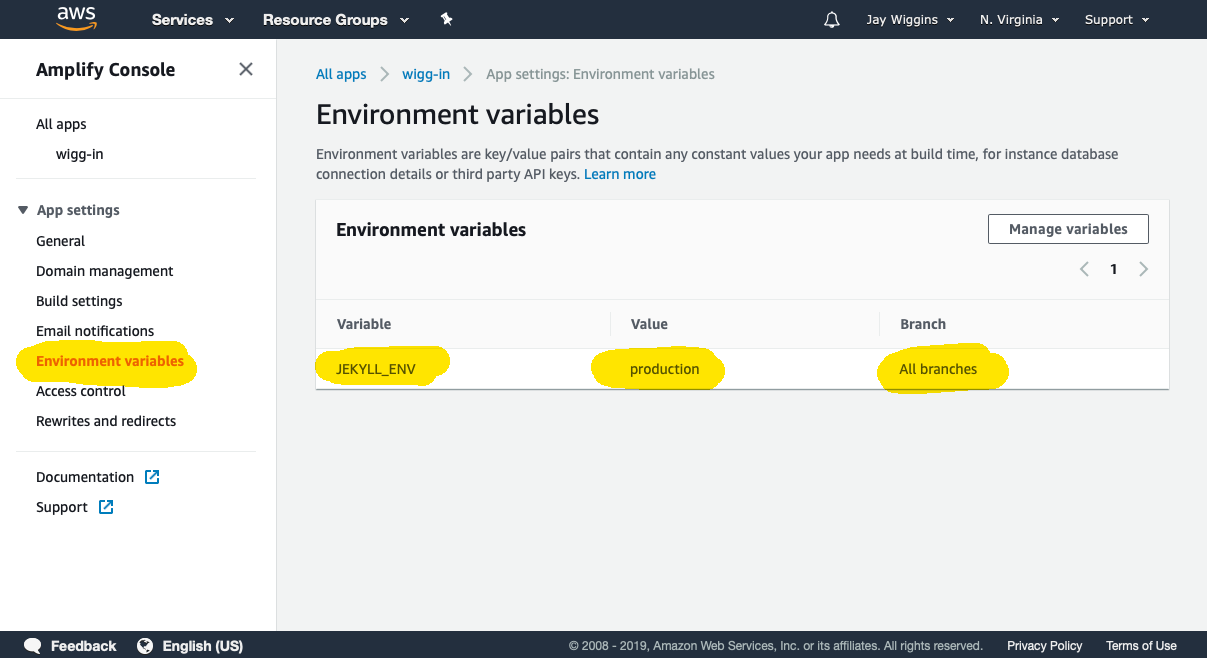Select page 1 in pagination
The height and width of the screenshot is (658, 1207).
click(1113, 269)
